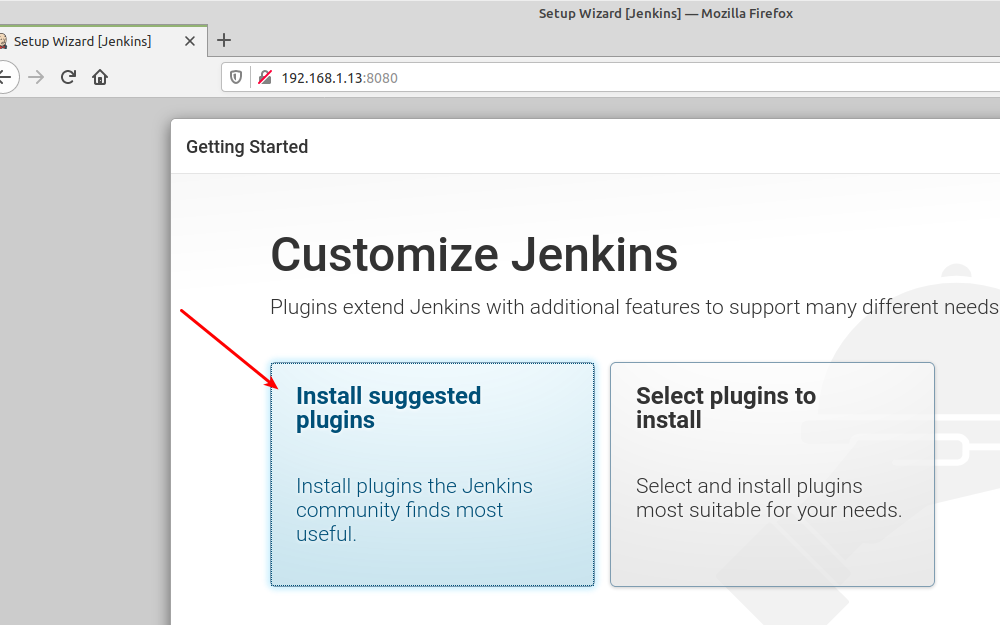This screenshot has height=625, width=1000.
Task: Choose Install suggested plugins
Action: [x=432, y=473]
